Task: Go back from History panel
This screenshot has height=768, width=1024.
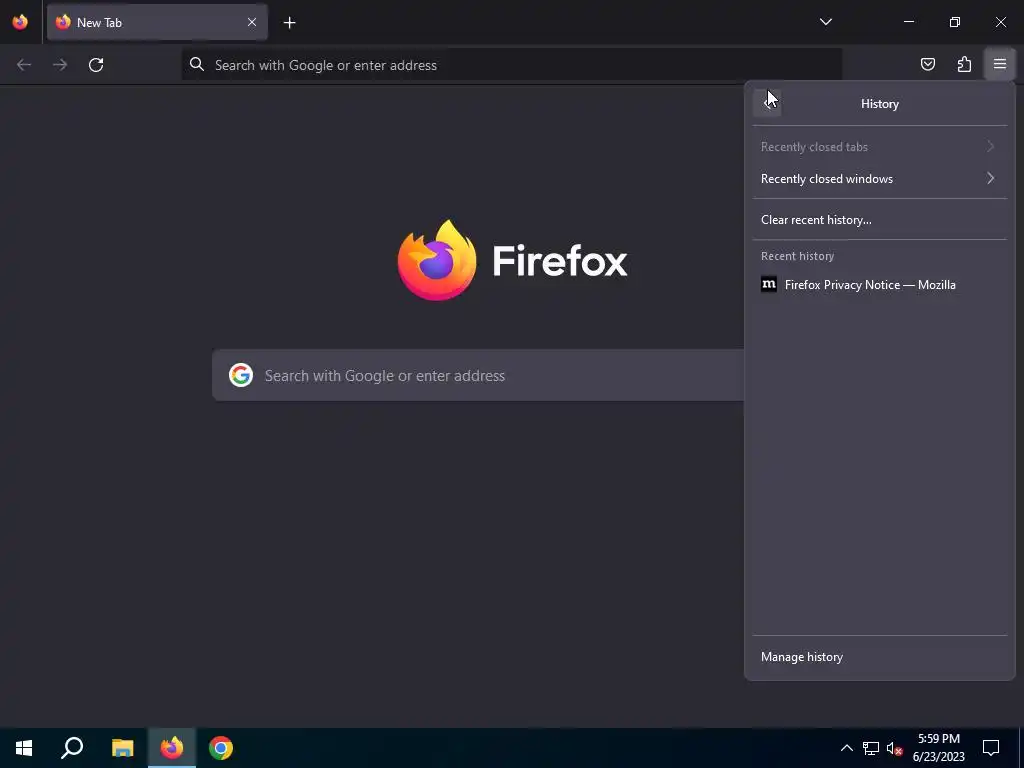Action: point(767,103)
